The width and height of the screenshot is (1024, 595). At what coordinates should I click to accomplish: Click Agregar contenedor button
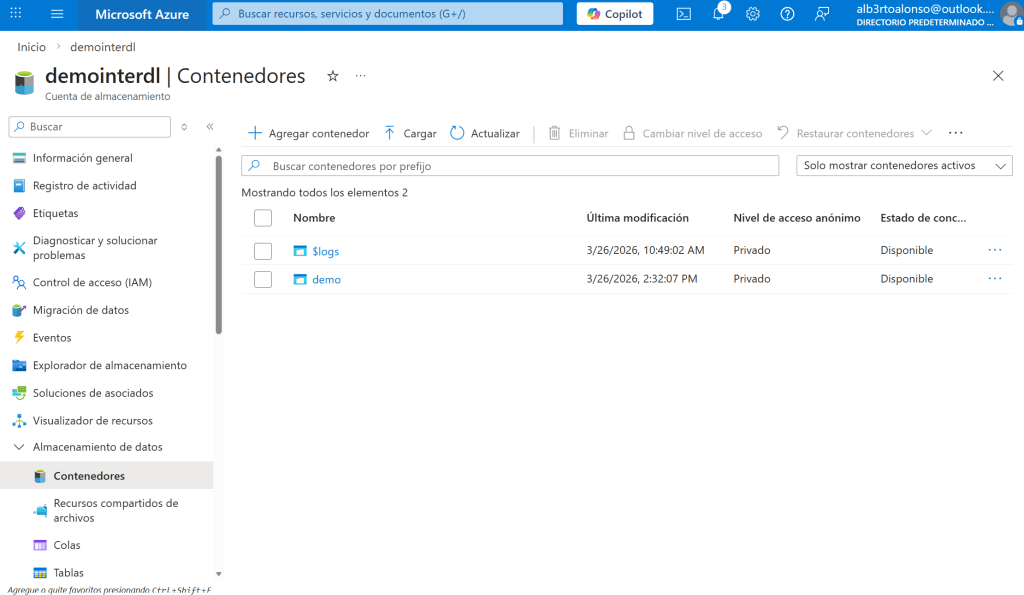308,133
